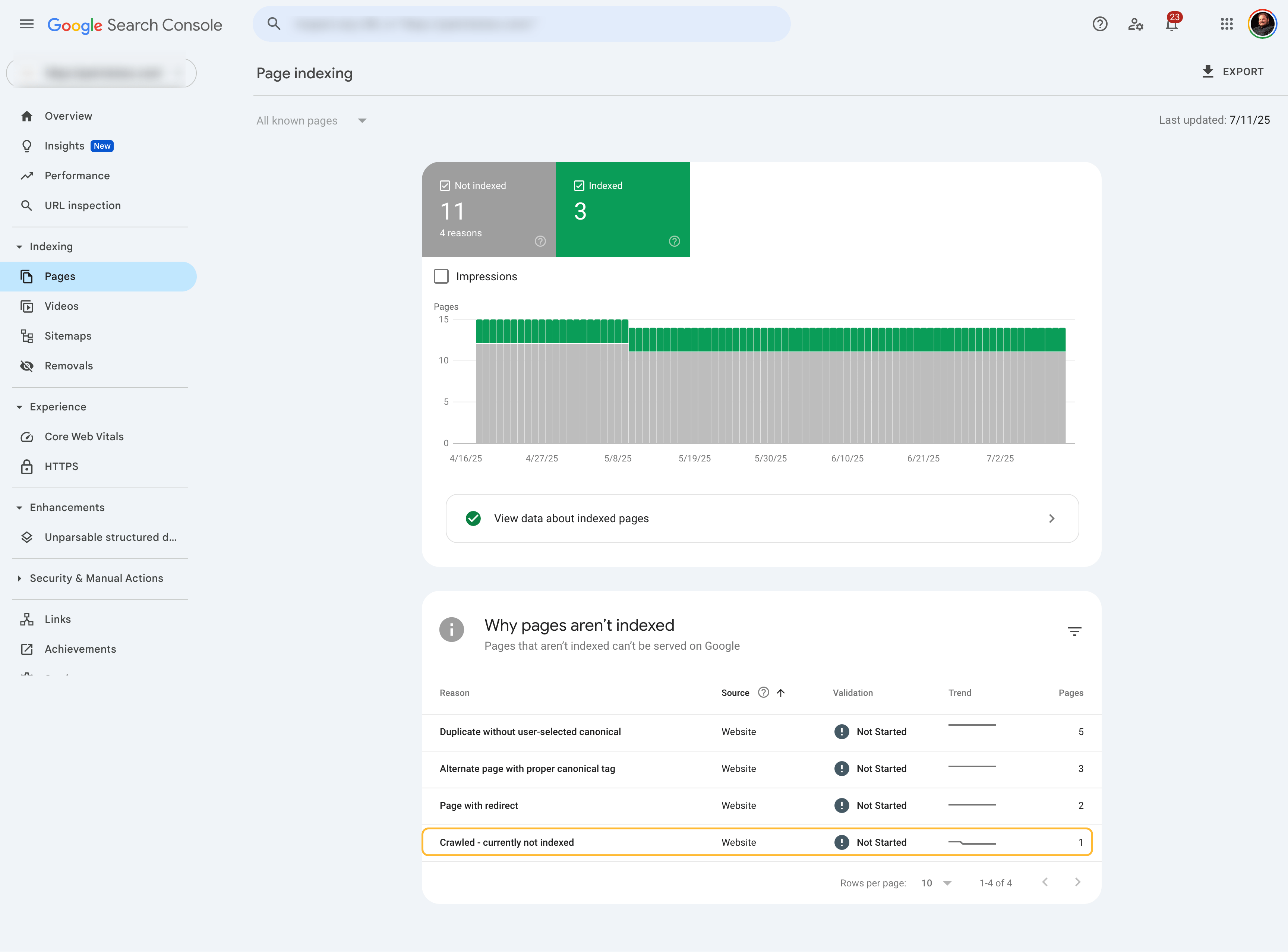
Task: Toggle the Impressions checkbox
Action: click(x=441, y=277)
